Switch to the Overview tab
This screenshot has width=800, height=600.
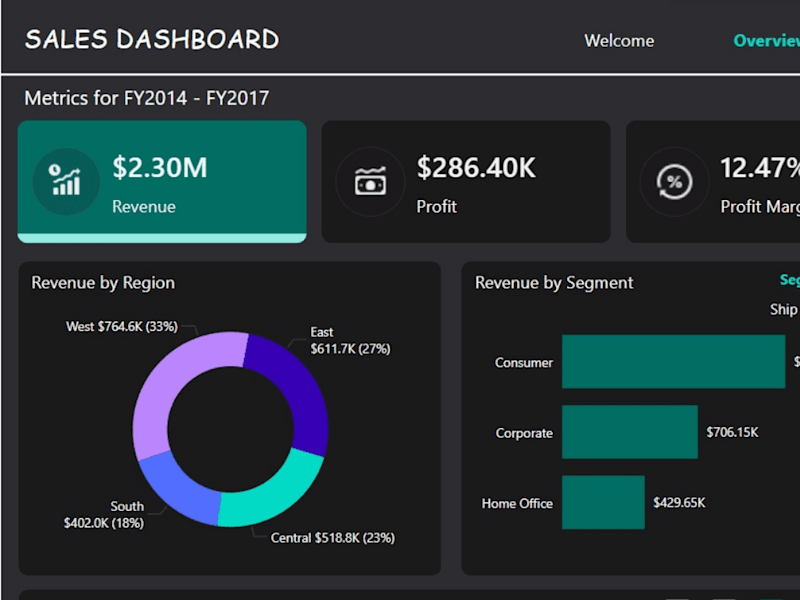click(x=766, y=41)
